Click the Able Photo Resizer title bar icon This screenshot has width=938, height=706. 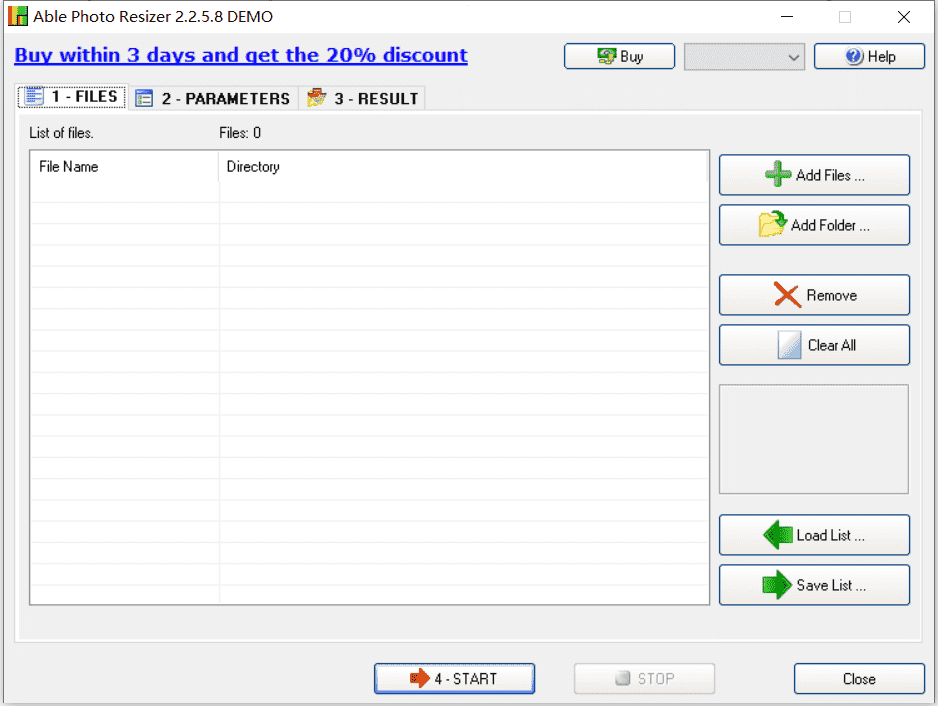18,16
